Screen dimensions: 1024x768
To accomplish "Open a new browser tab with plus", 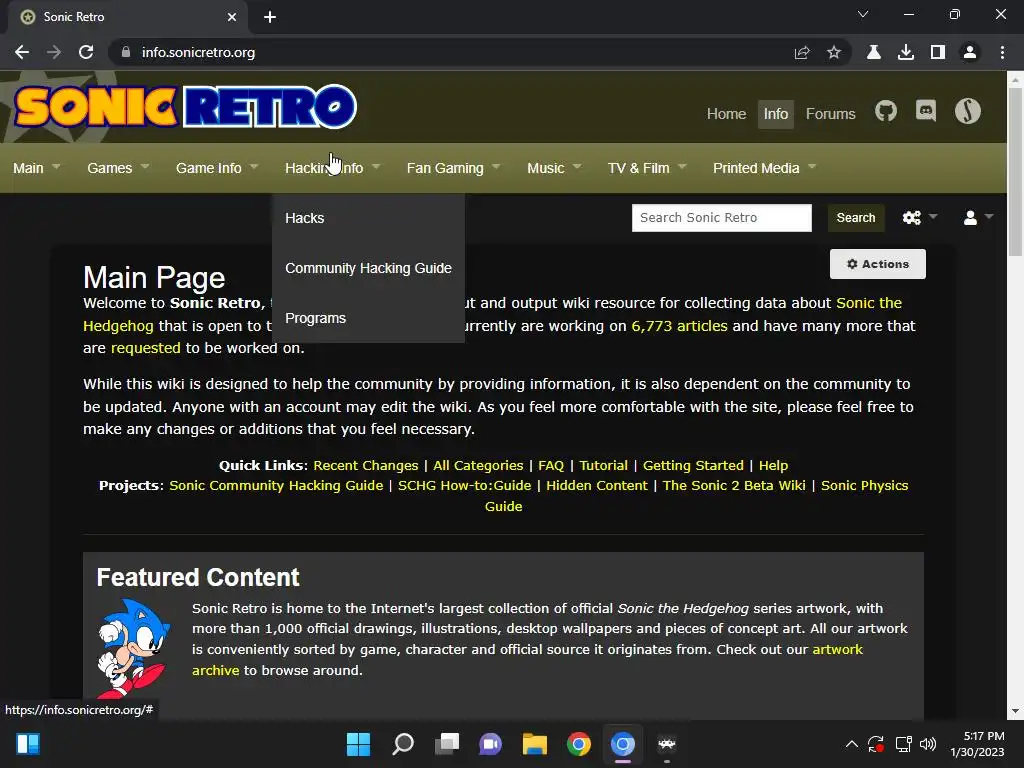I will [270, 17].
